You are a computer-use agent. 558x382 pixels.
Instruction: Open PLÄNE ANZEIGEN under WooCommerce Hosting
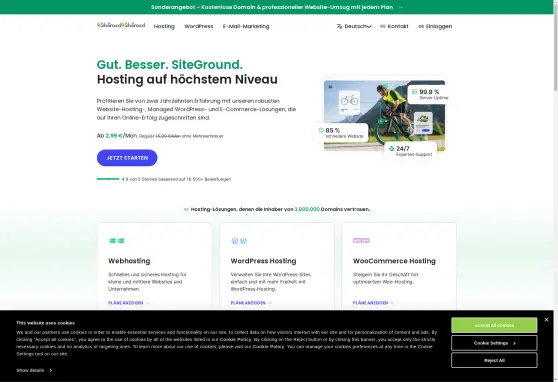click(374, 303)
